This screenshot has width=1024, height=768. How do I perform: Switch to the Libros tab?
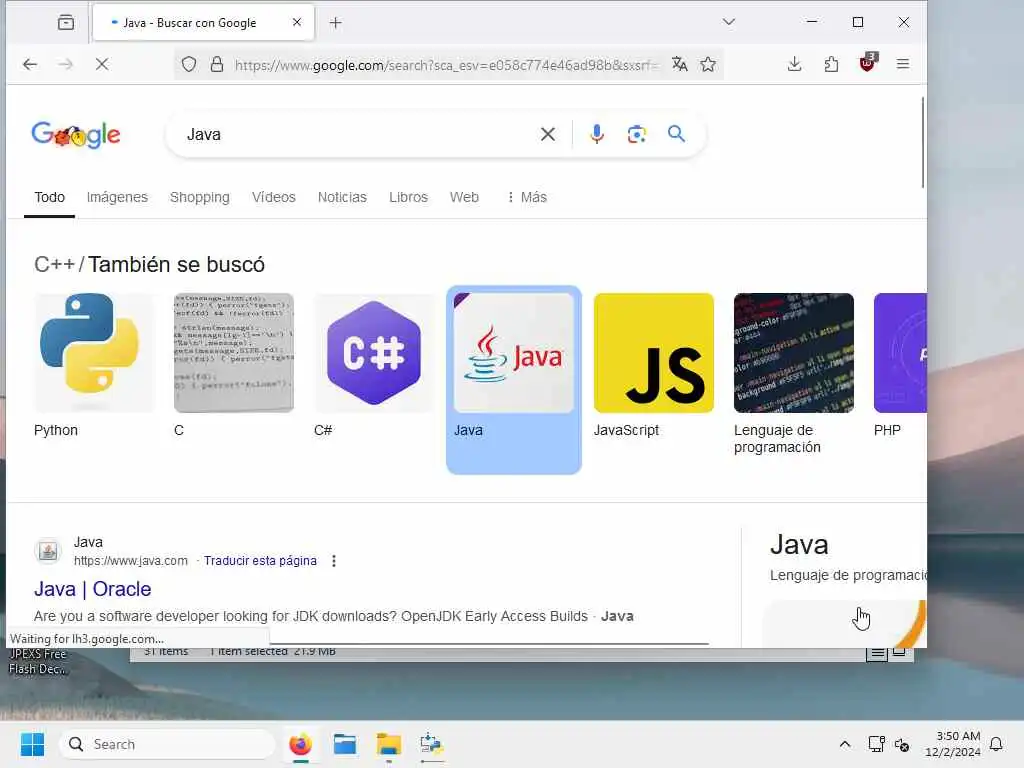coord(408,197)
